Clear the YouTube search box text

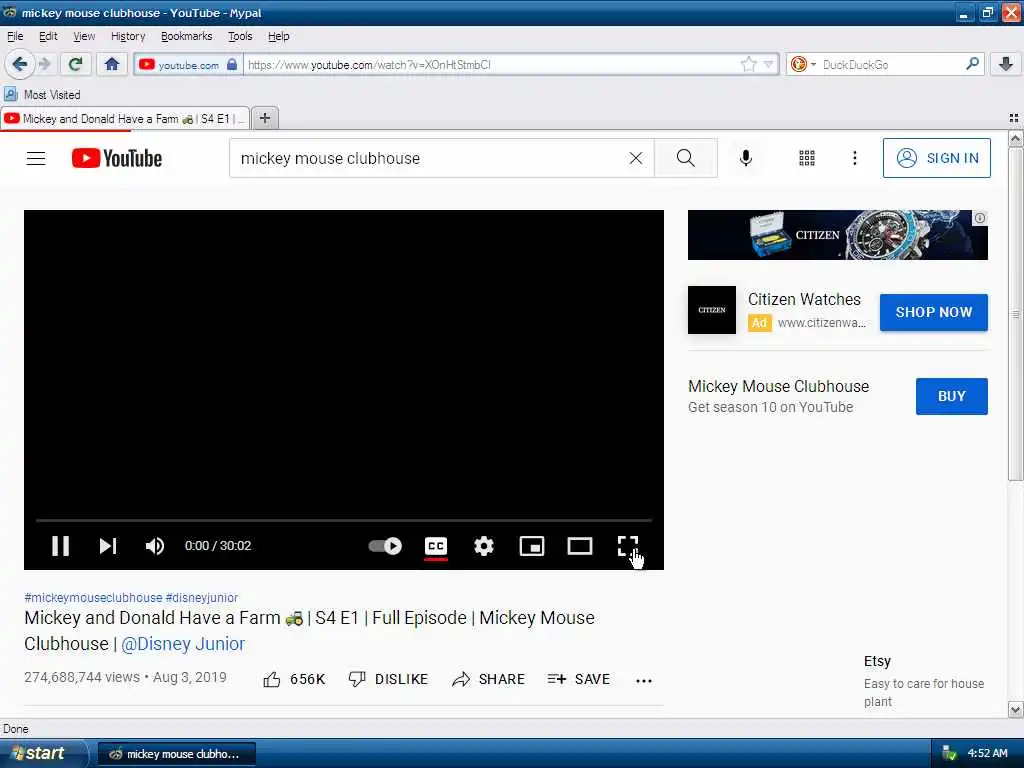[x=635, y=158]
